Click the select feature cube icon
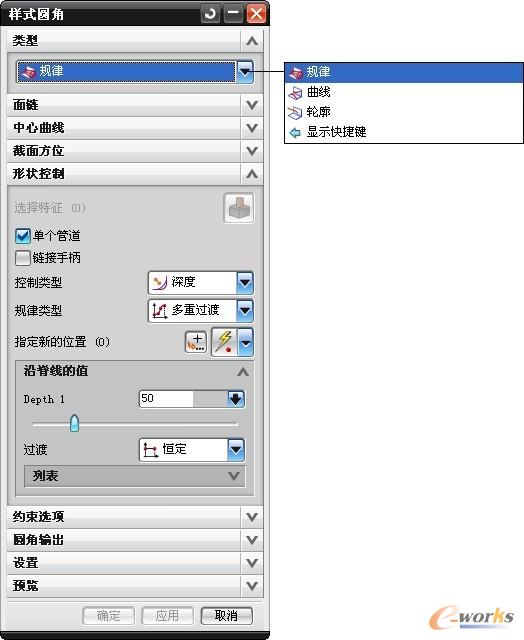 click(x=239, y=208)
